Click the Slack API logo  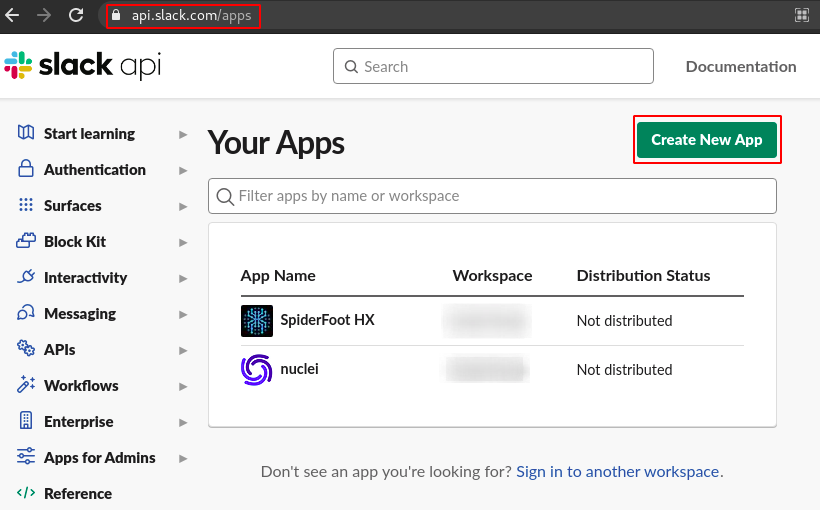click(82, 66)
